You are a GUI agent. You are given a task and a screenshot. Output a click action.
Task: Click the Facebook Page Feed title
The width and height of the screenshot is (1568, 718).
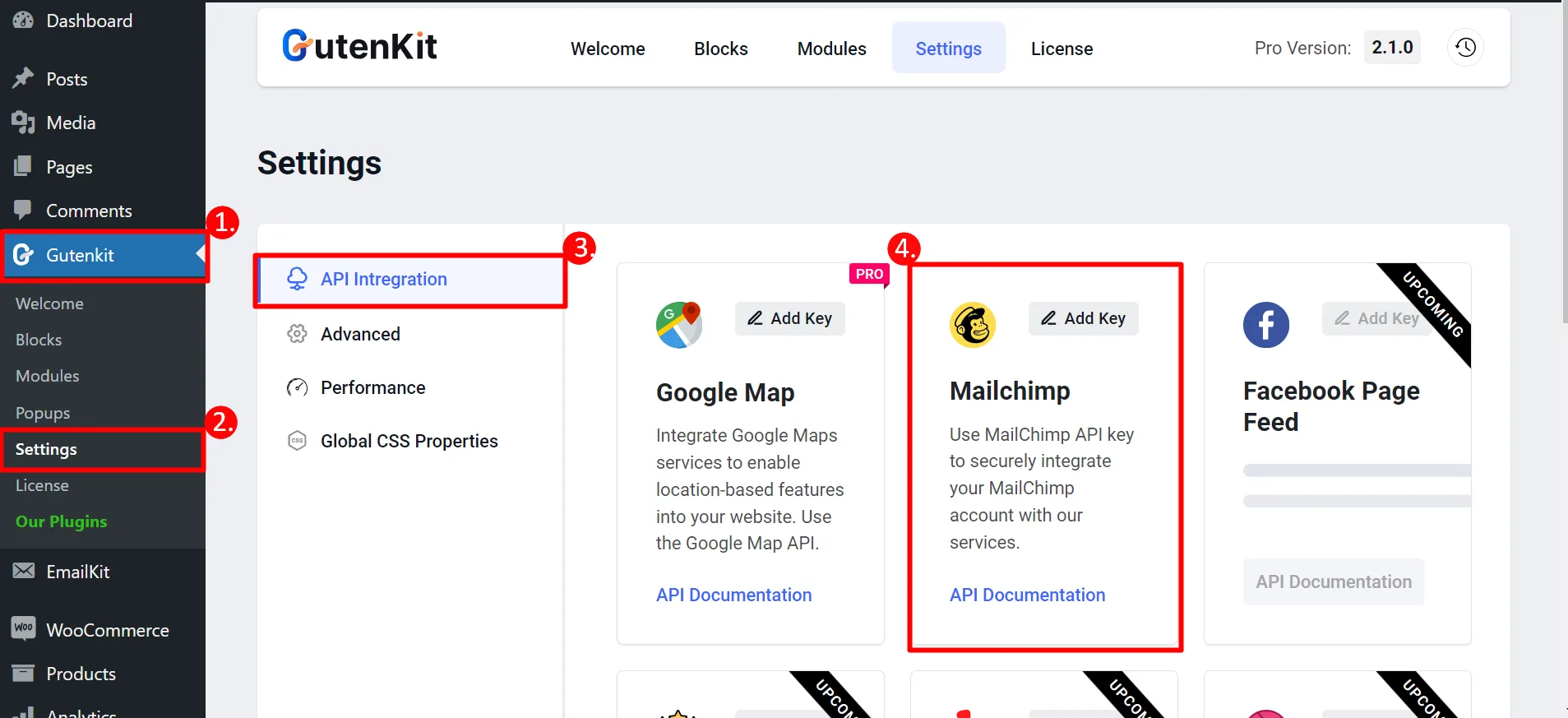coord(1331,406)
